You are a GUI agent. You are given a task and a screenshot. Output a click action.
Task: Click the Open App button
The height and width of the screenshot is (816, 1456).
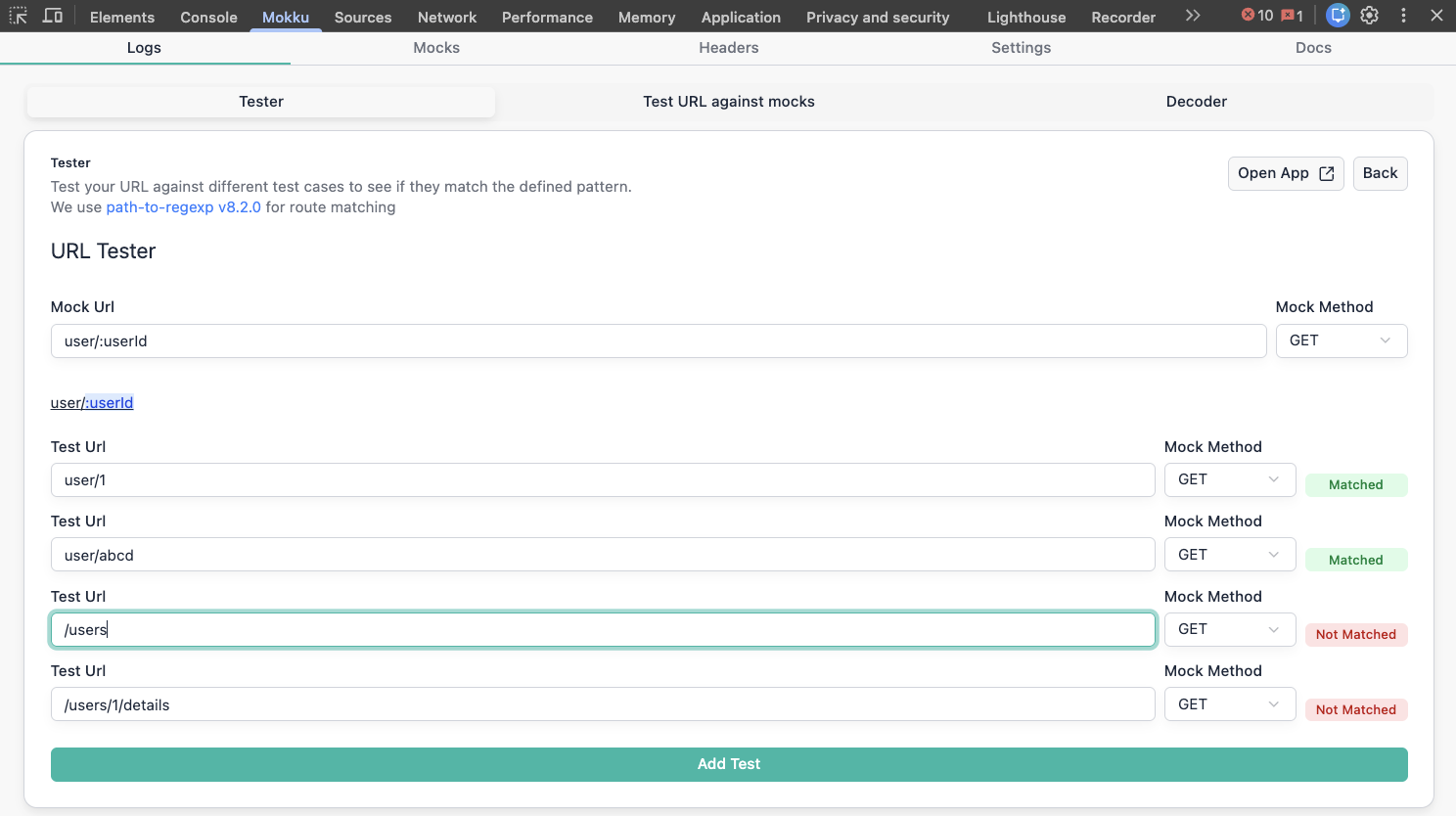[x=1285, y=173]
